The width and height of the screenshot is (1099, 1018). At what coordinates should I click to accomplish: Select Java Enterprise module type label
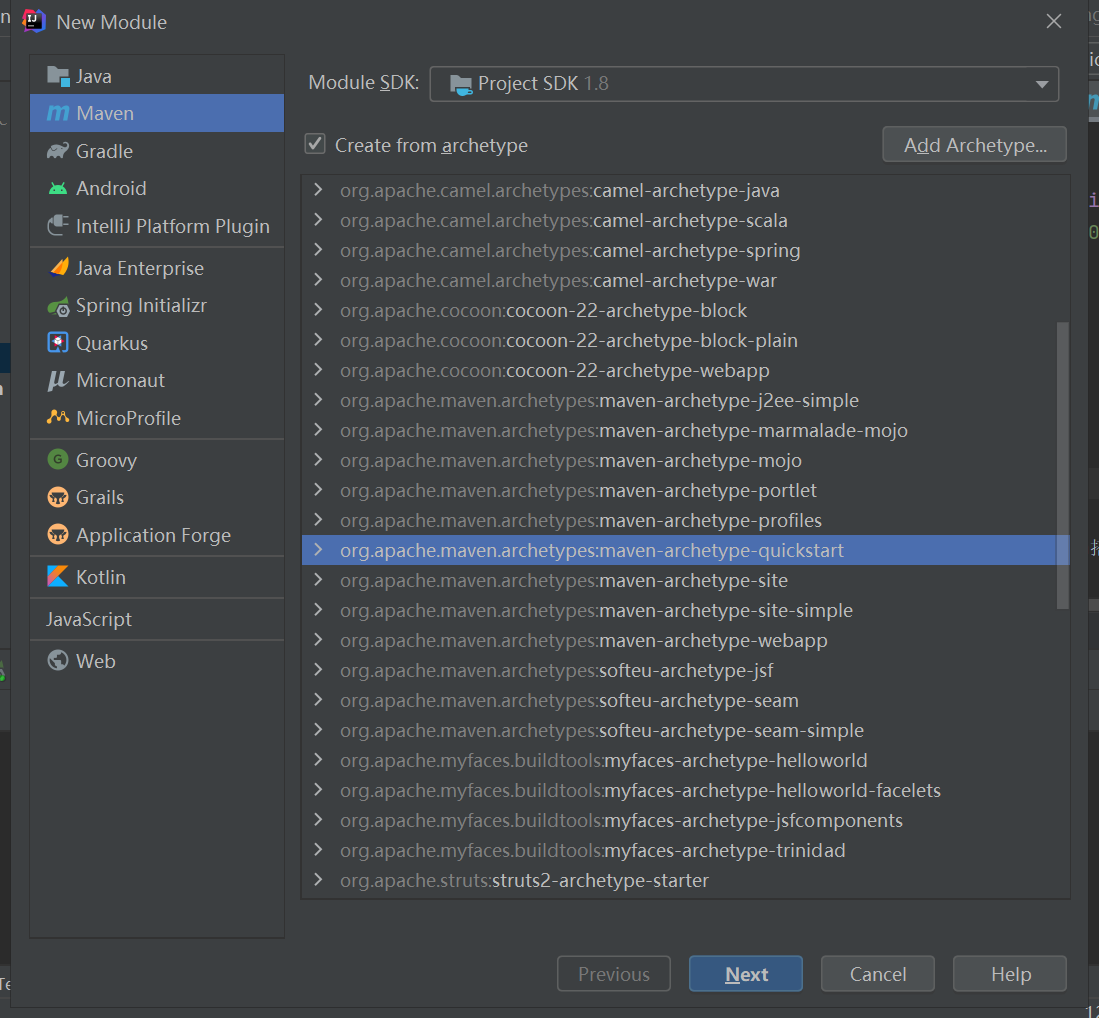(140, 268)
